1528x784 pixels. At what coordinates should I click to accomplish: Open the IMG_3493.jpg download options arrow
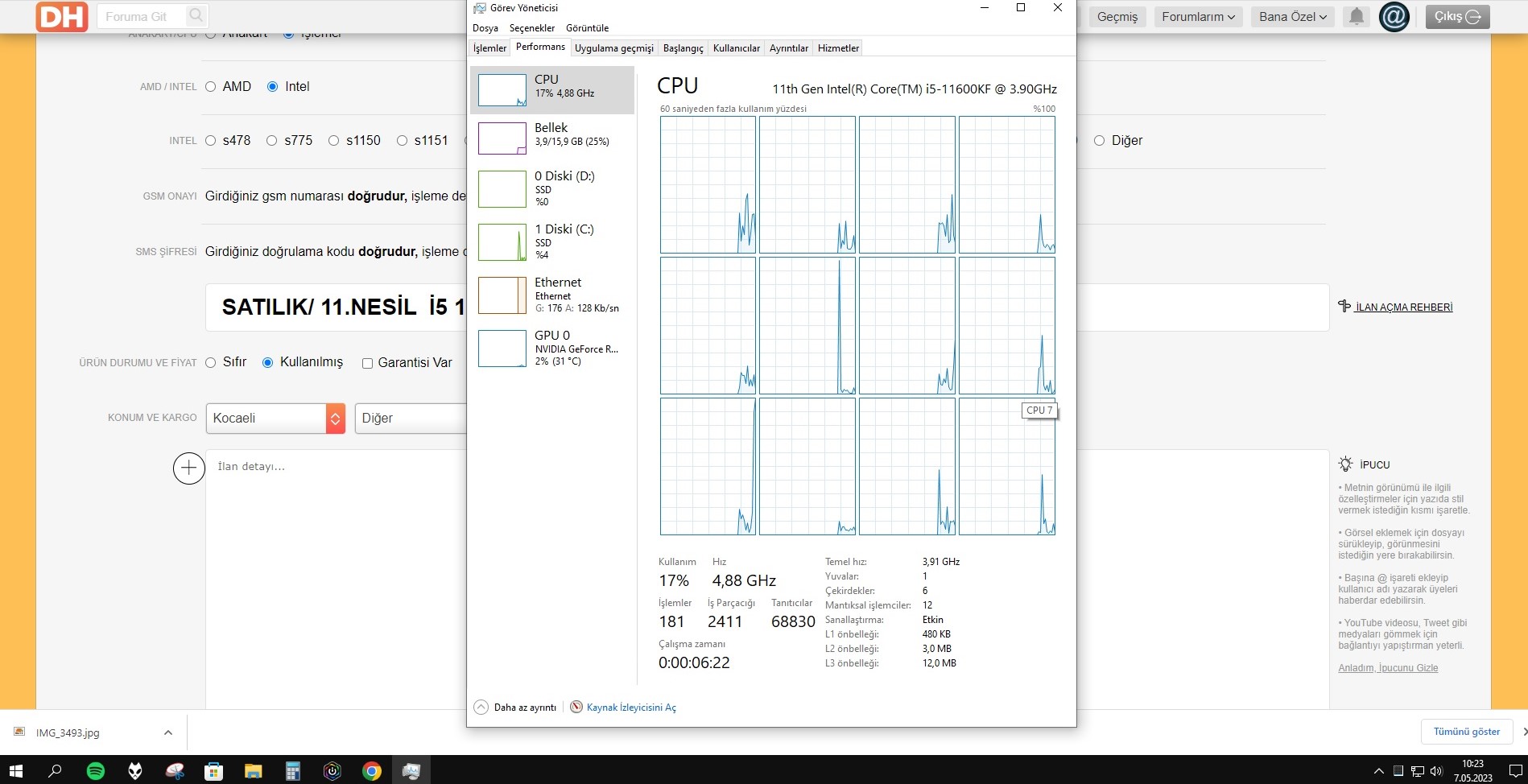pos(167,732)
